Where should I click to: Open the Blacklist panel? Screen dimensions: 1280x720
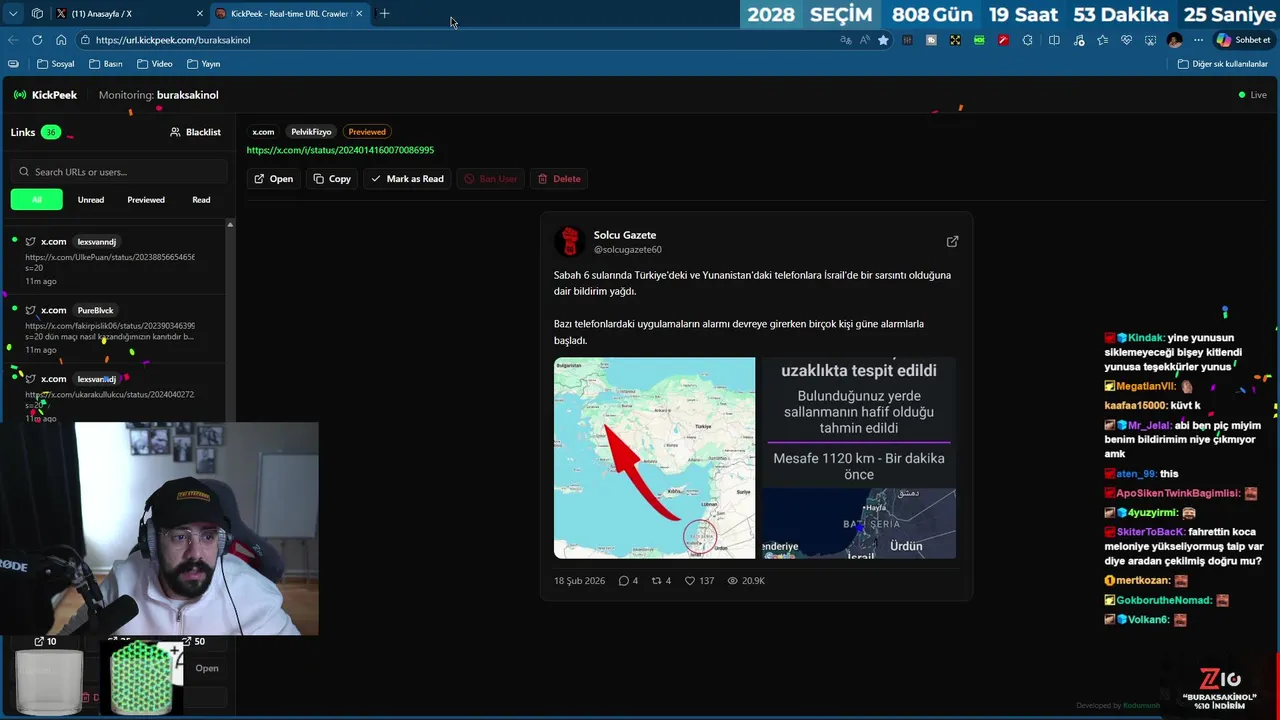pos(195,132)
